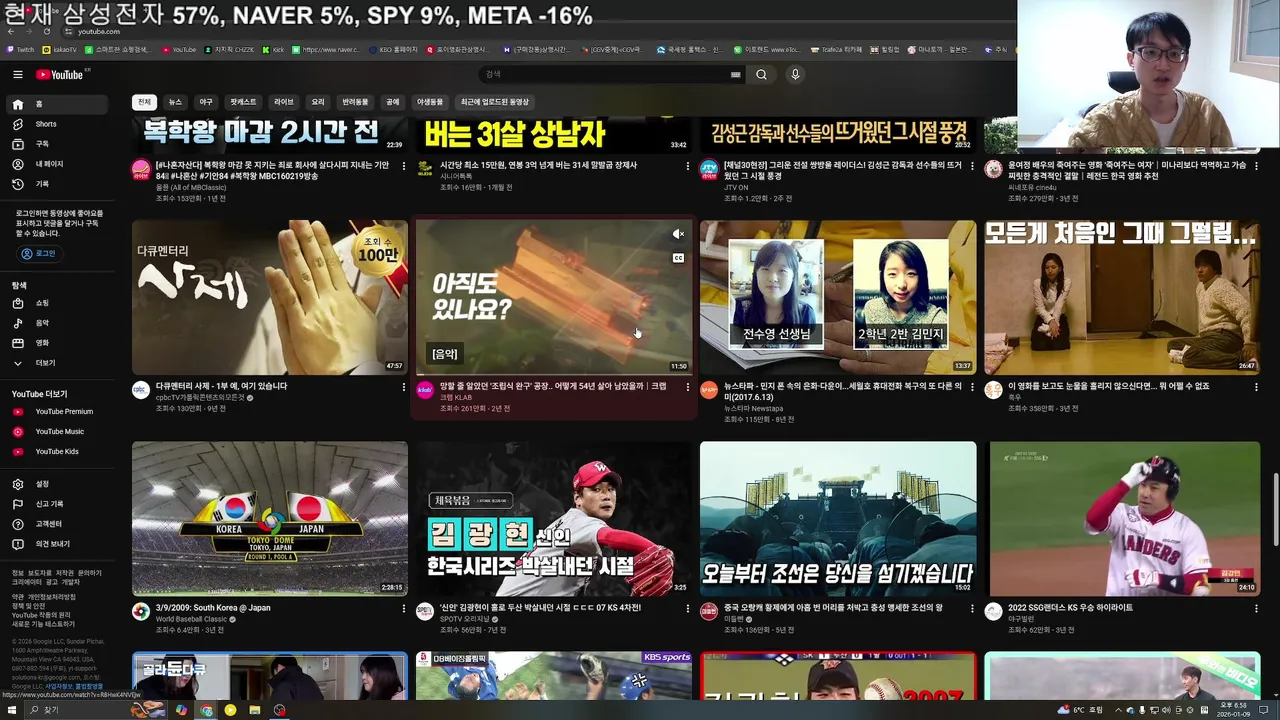Image resolution: width=1280 pixels, height=720 pixels.
Task: Select the 공예 filter chip
Action: 392,102
